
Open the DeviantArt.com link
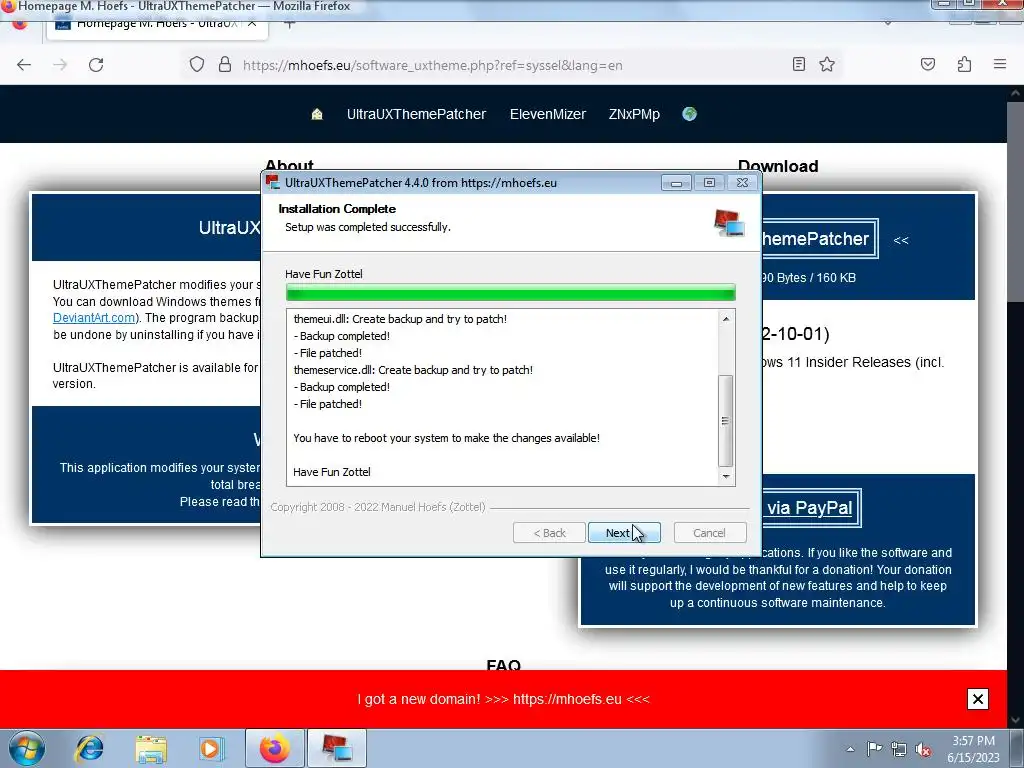pyautogui.click(x=94, y=318)
